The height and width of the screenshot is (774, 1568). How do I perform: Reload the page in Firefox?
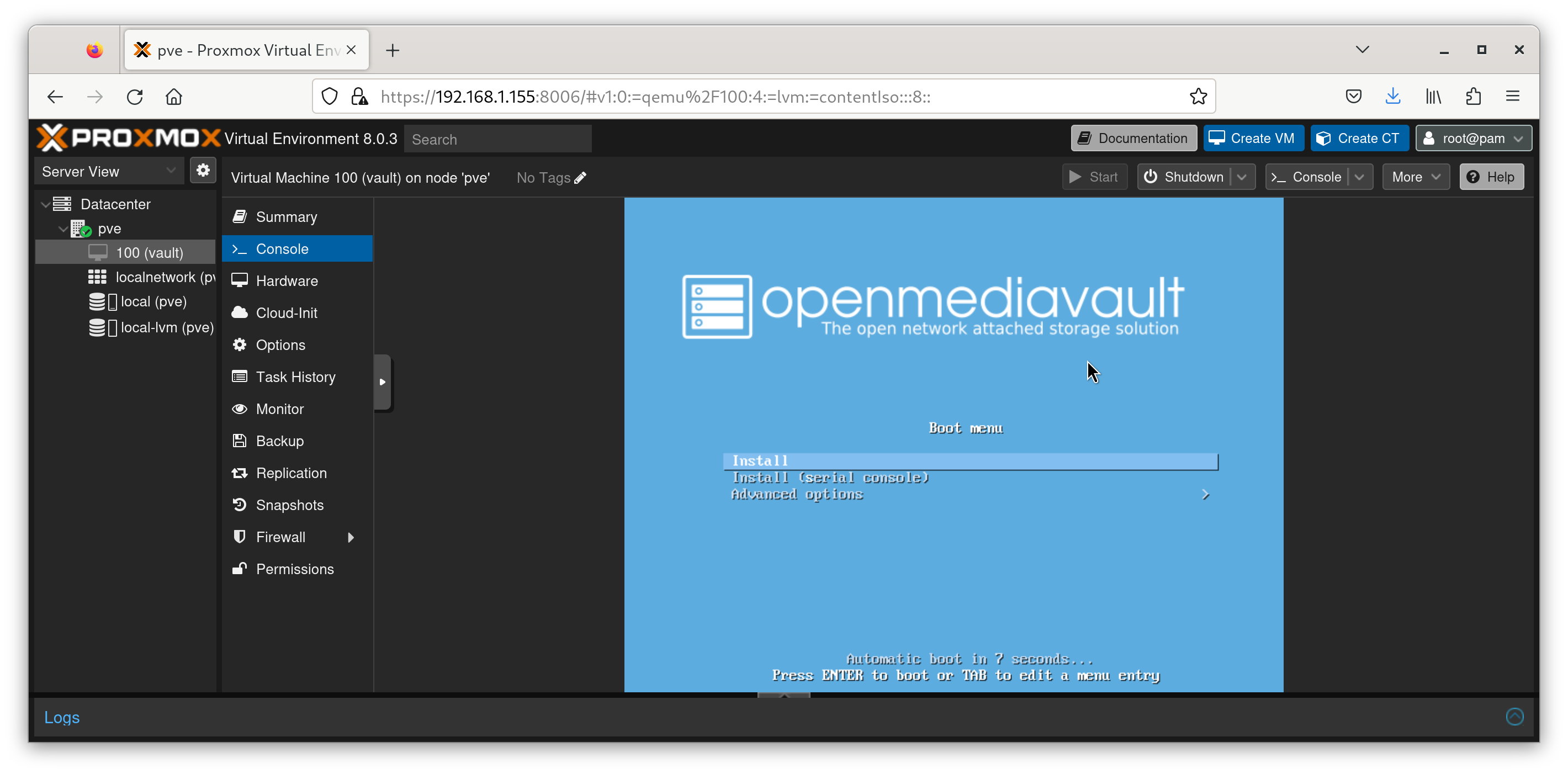pyautogui.click(x=135, y=97)
